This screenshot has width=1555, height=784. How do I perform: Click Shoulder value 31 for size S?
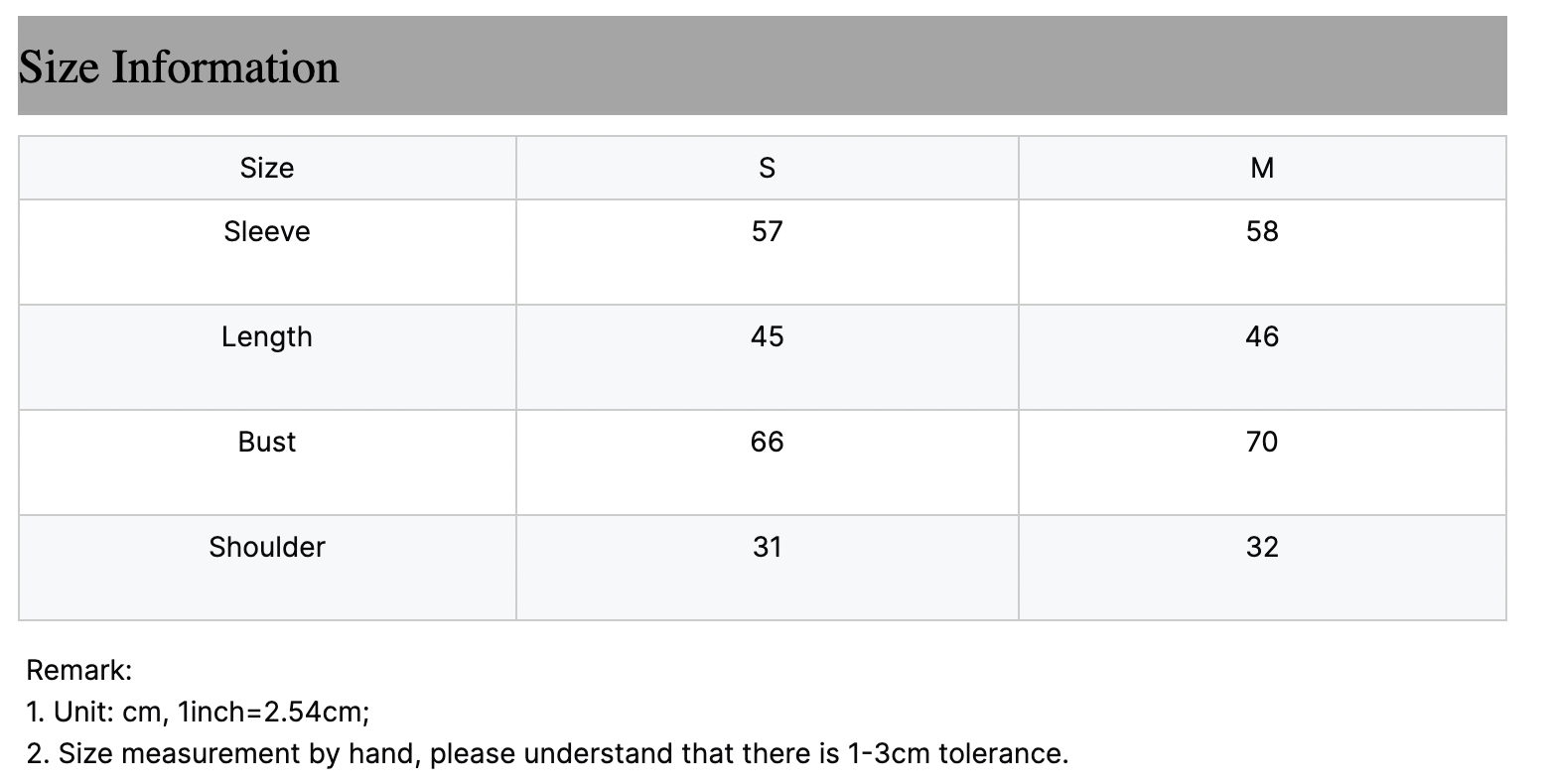767,547
